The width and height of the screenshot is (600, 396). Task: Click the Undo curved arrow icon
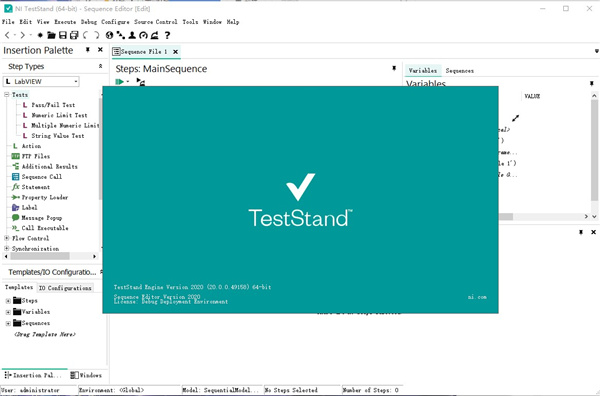pos(85,35)
